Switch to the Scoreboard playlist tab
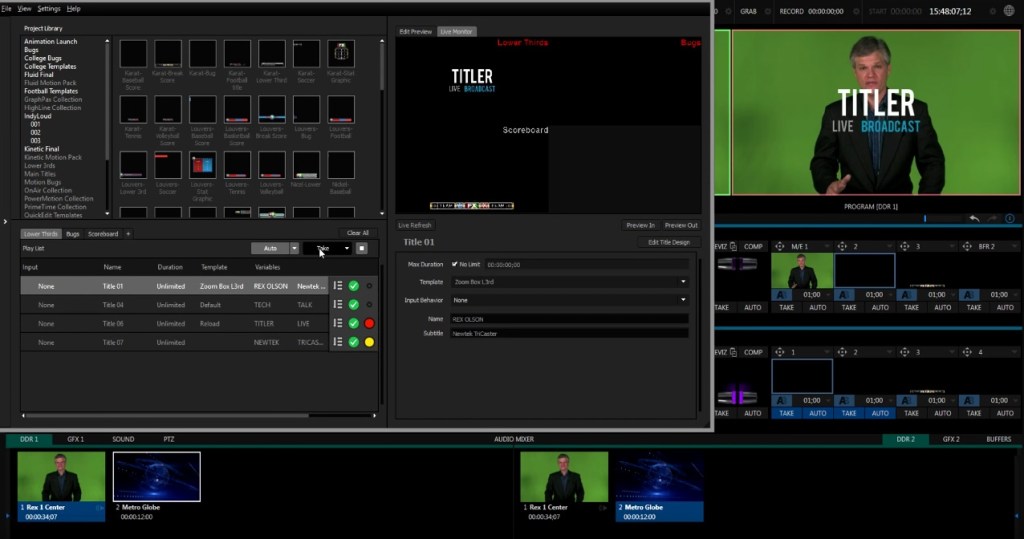Screen dimensions: 1024x539 point(103,234)
